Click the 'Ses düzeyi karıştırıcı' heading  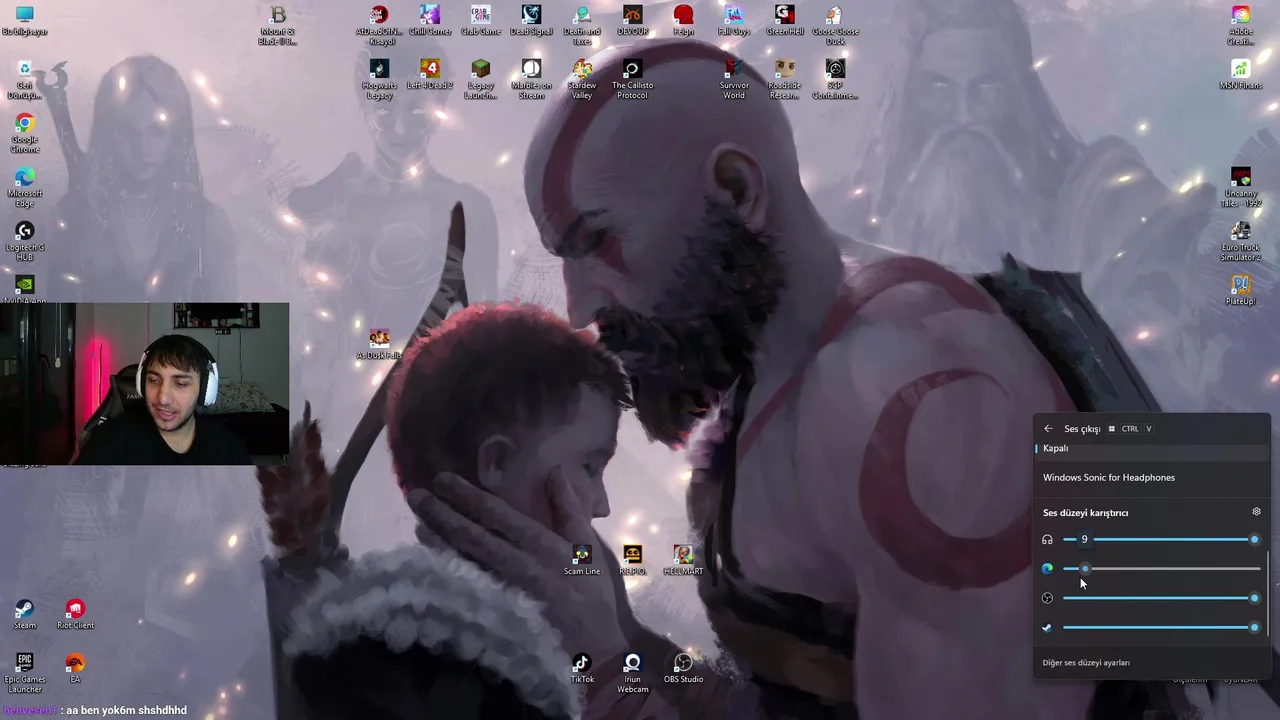point(1085,513)
